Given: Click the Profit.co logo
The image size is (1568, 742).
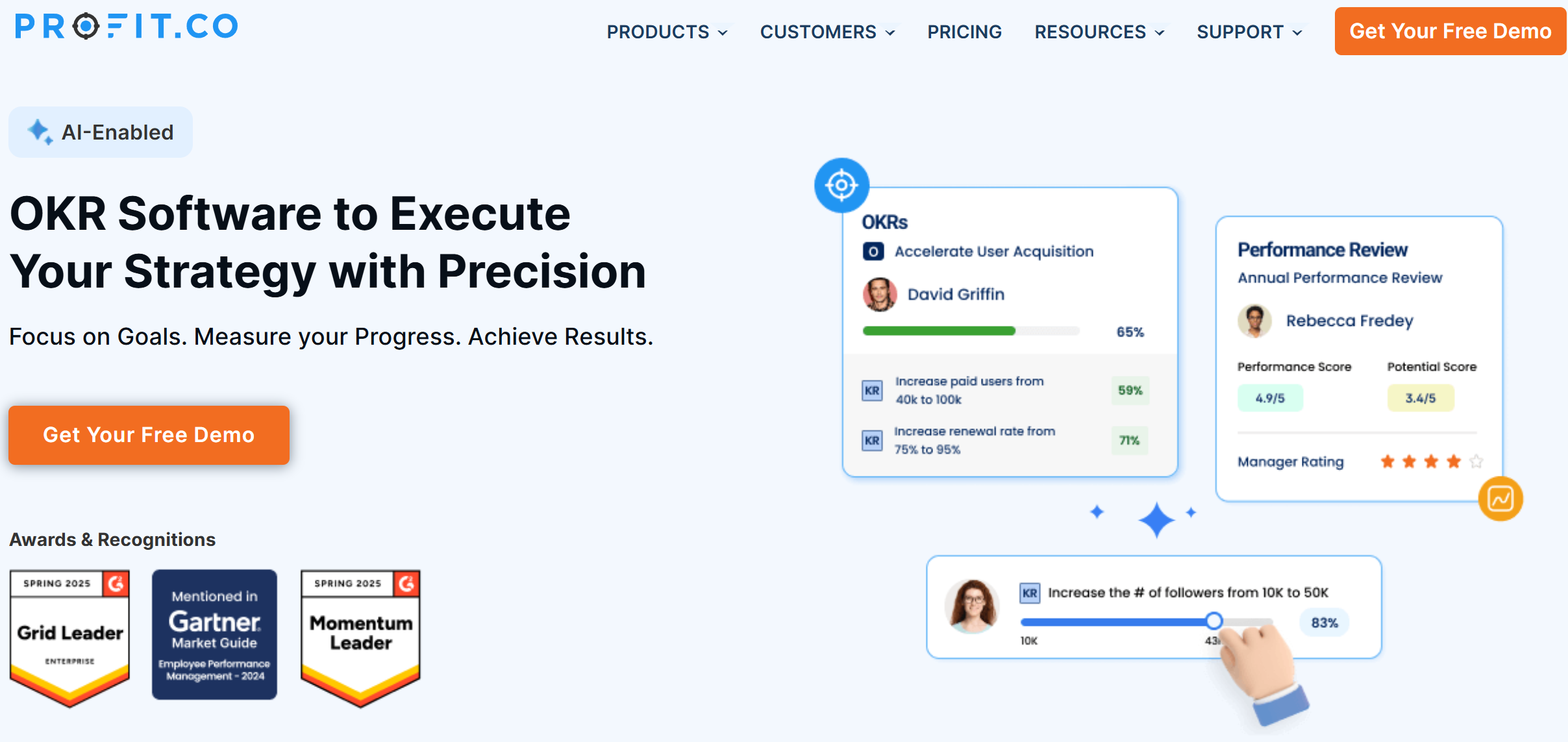Looking at the screenshot, I should (x=127, y=27).
